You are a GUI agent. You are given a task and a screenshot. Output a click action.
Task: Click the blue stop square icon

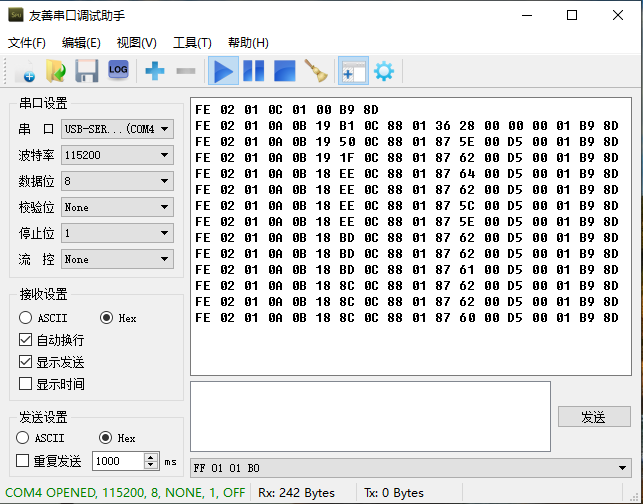point(285,71)
